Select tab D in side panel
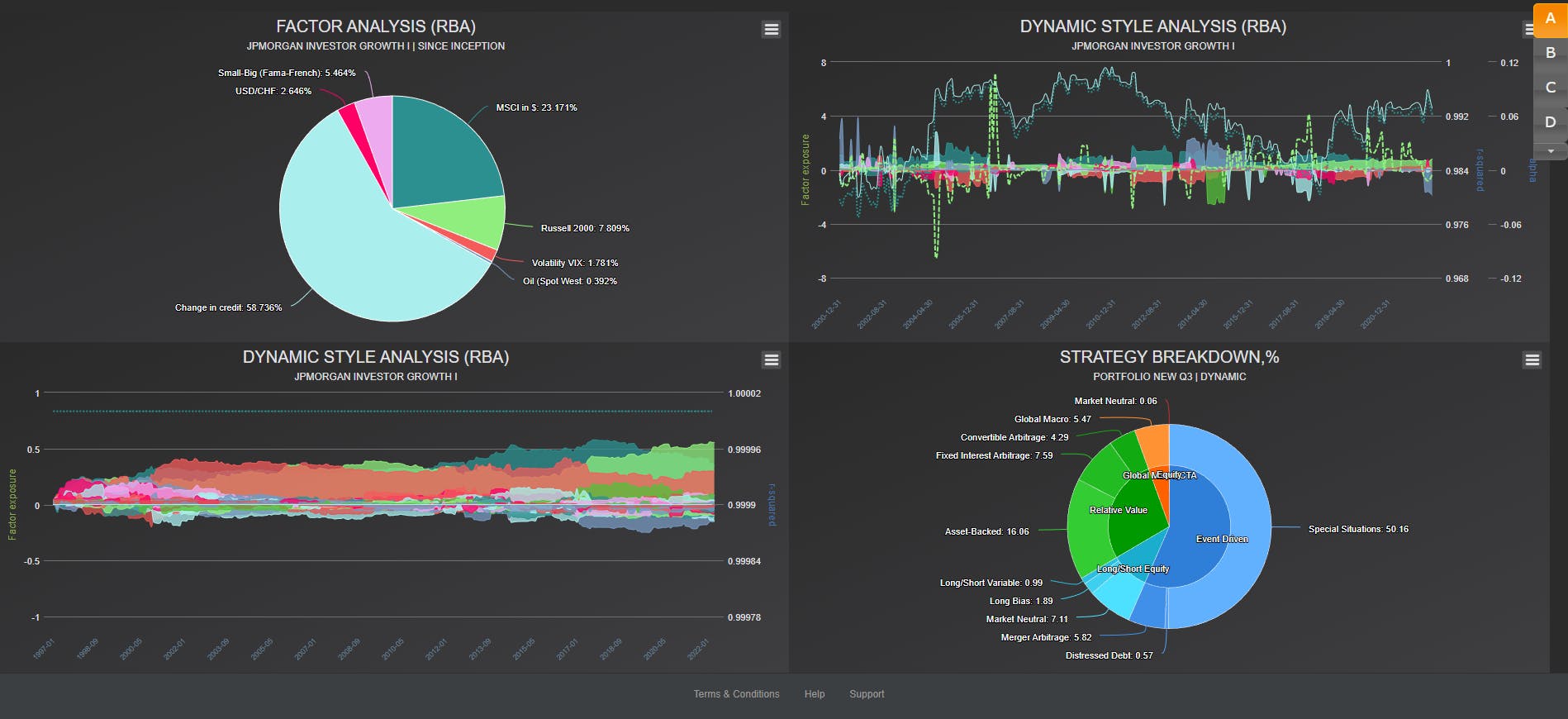Image resolution: width=1568 pixels, height=719 pixels. (x=1550, y=122)
